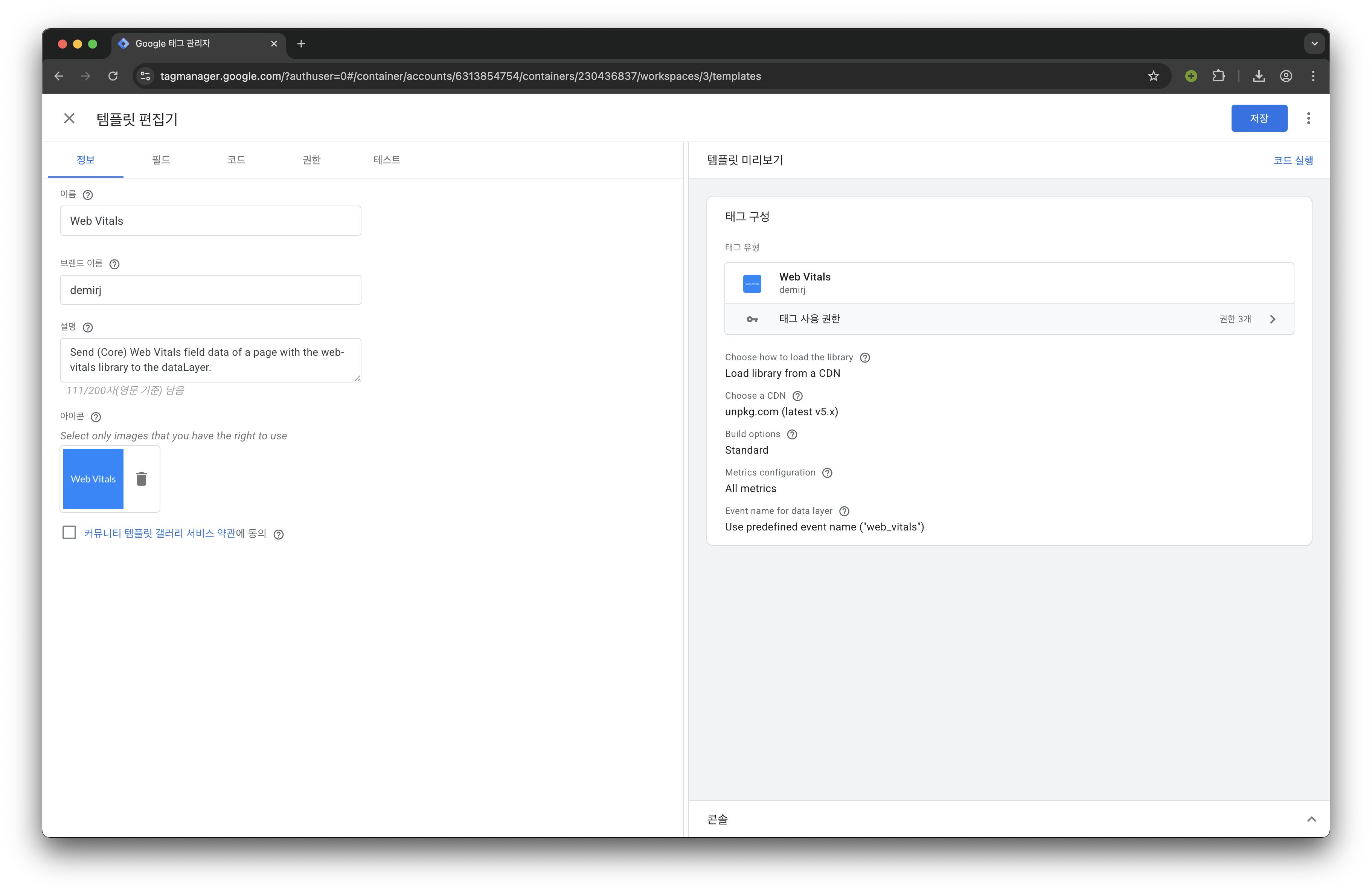Open the more options menu beside 저장
The height and width of the screenshot is (893, 1372).
tap(1308, 118)
